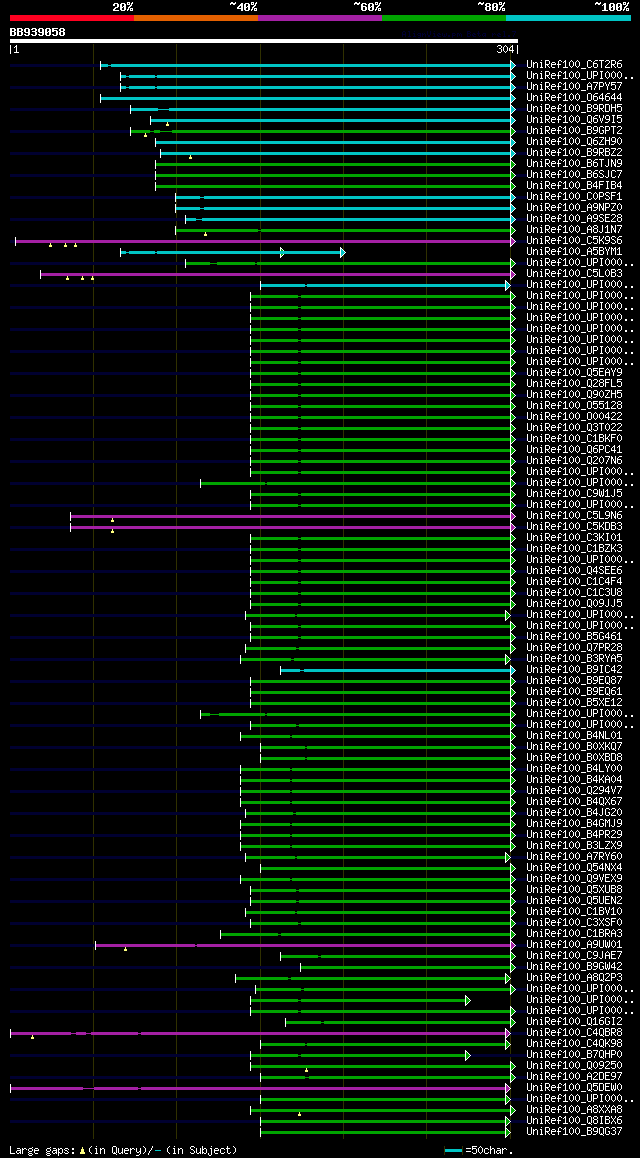Click the white query sequence bar

click(264, 41)
